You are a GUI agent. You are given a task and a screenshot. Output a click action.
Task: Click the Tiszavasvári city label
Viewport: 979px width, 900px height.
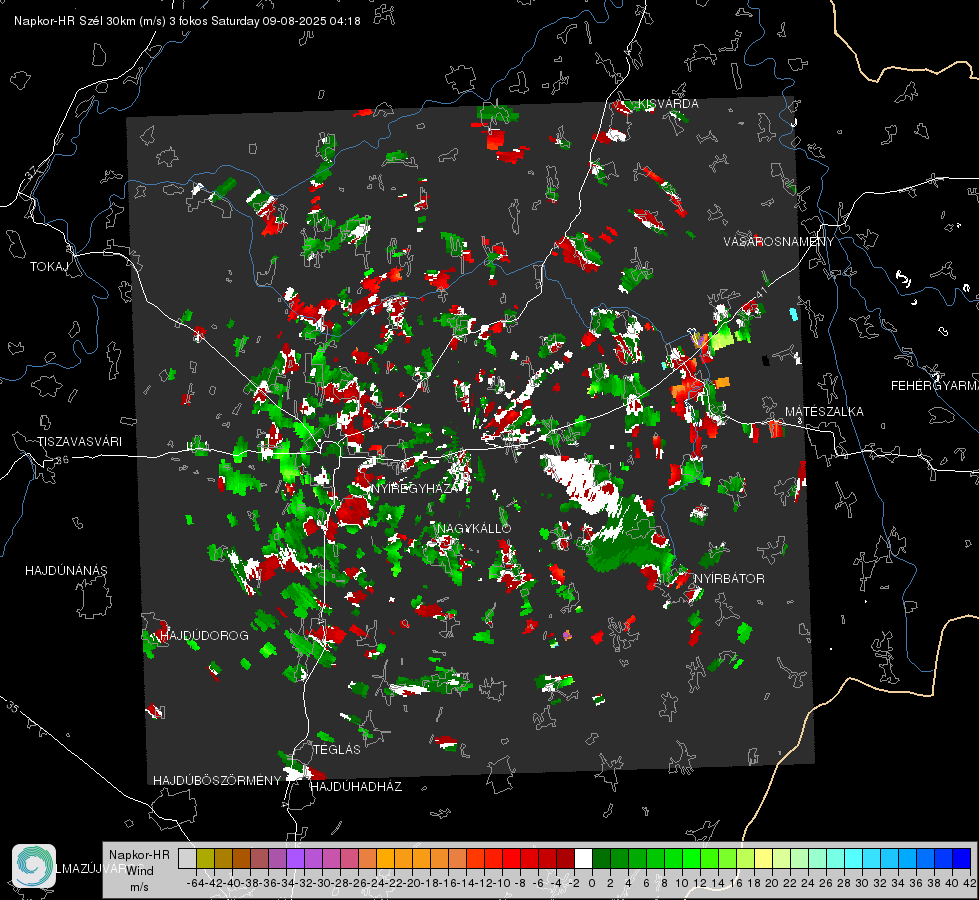[x=79, y=442]
